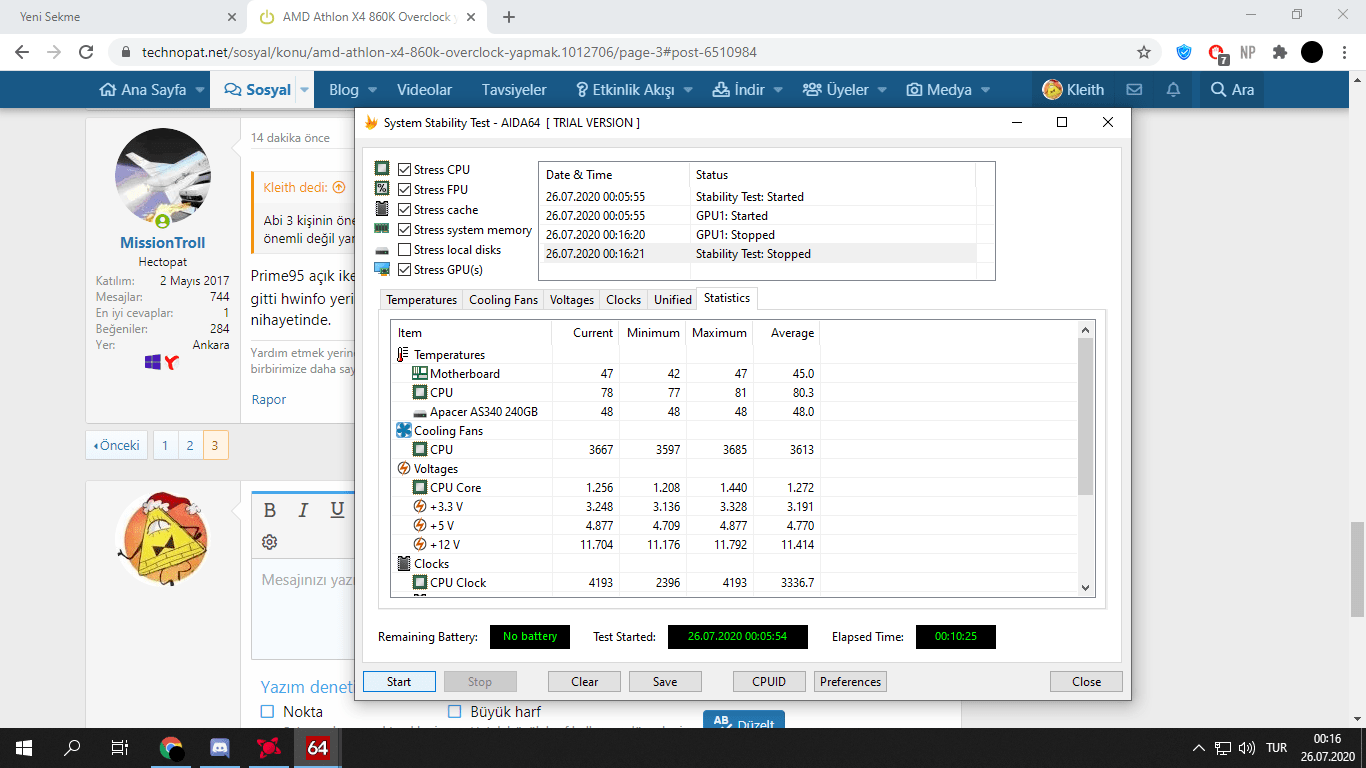Open the forum notifications bell
Image resolution: width=1366 pixels, height=768 pixels.
pyautogui.click(x=1173, y=89)
